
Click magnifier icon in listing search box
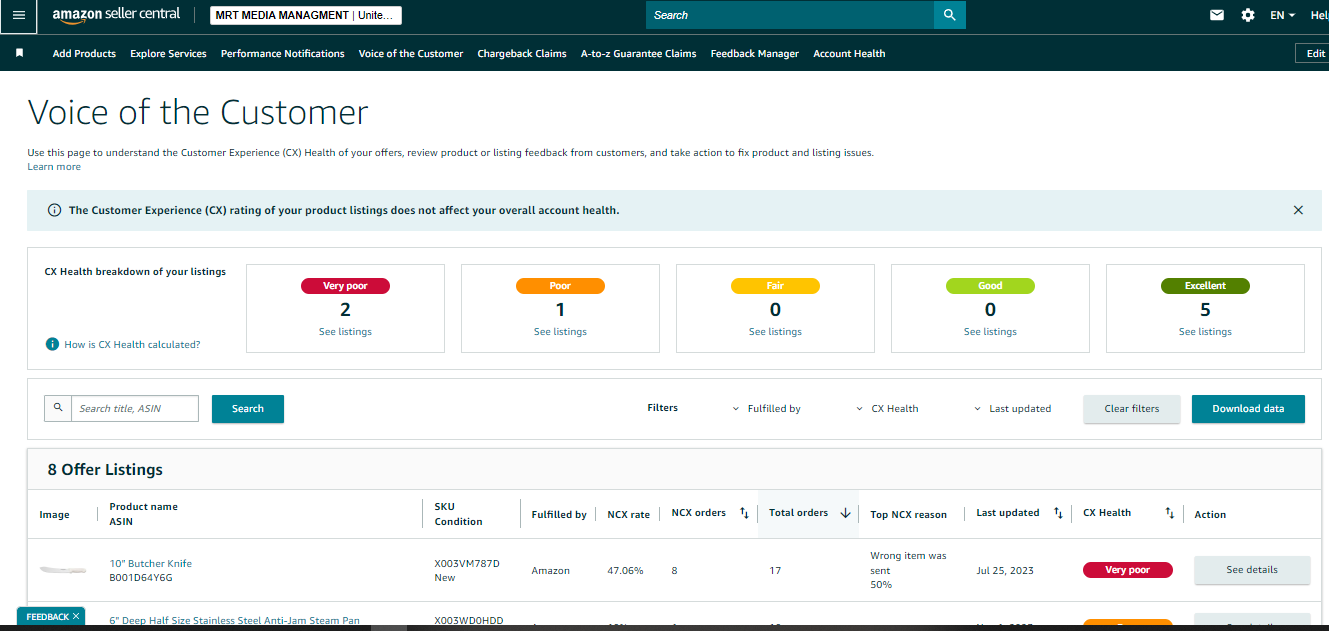pos(58,408)
